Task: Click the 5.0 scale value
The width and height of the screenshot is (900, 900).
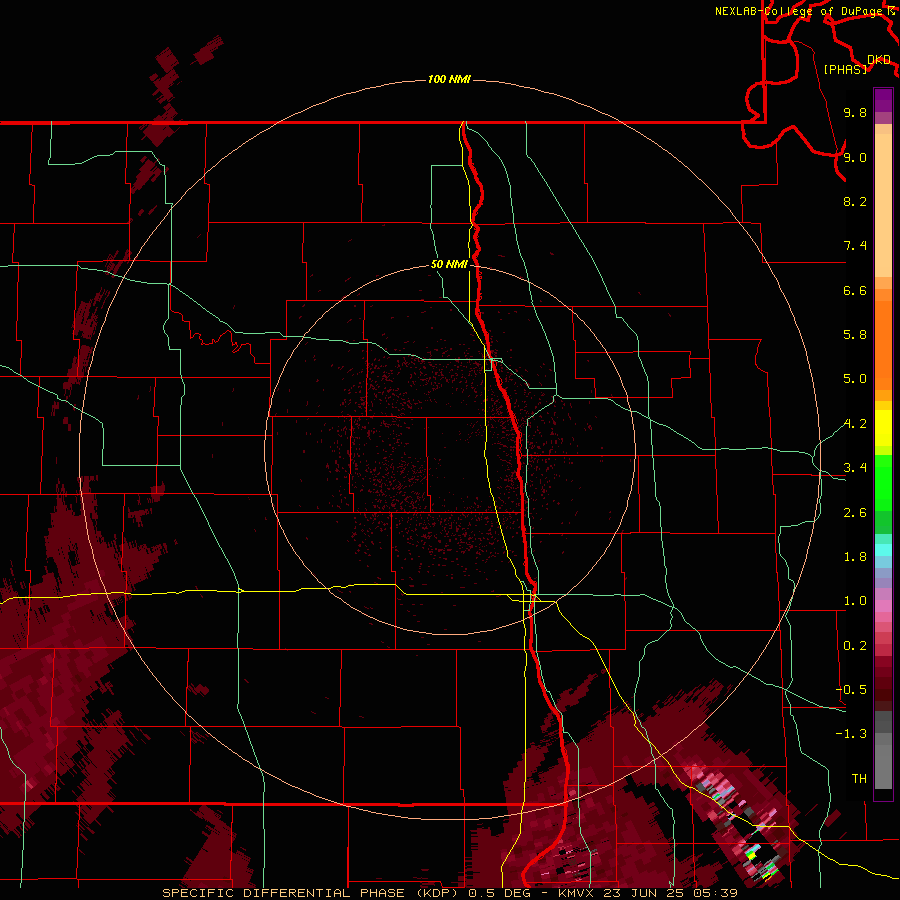Action: pyautogui.click(x=855, y=379)
